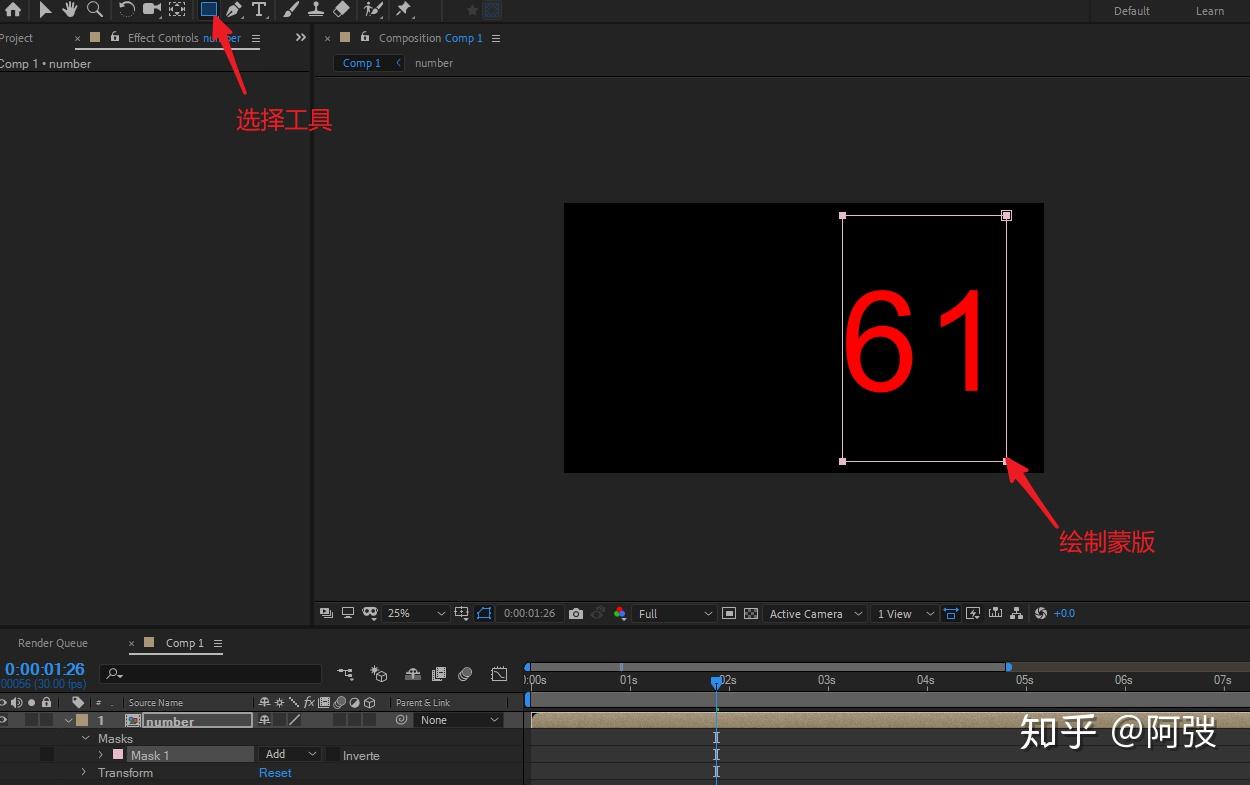
Task: Click the timeline layer search field
Action: [x=211, y=674]
